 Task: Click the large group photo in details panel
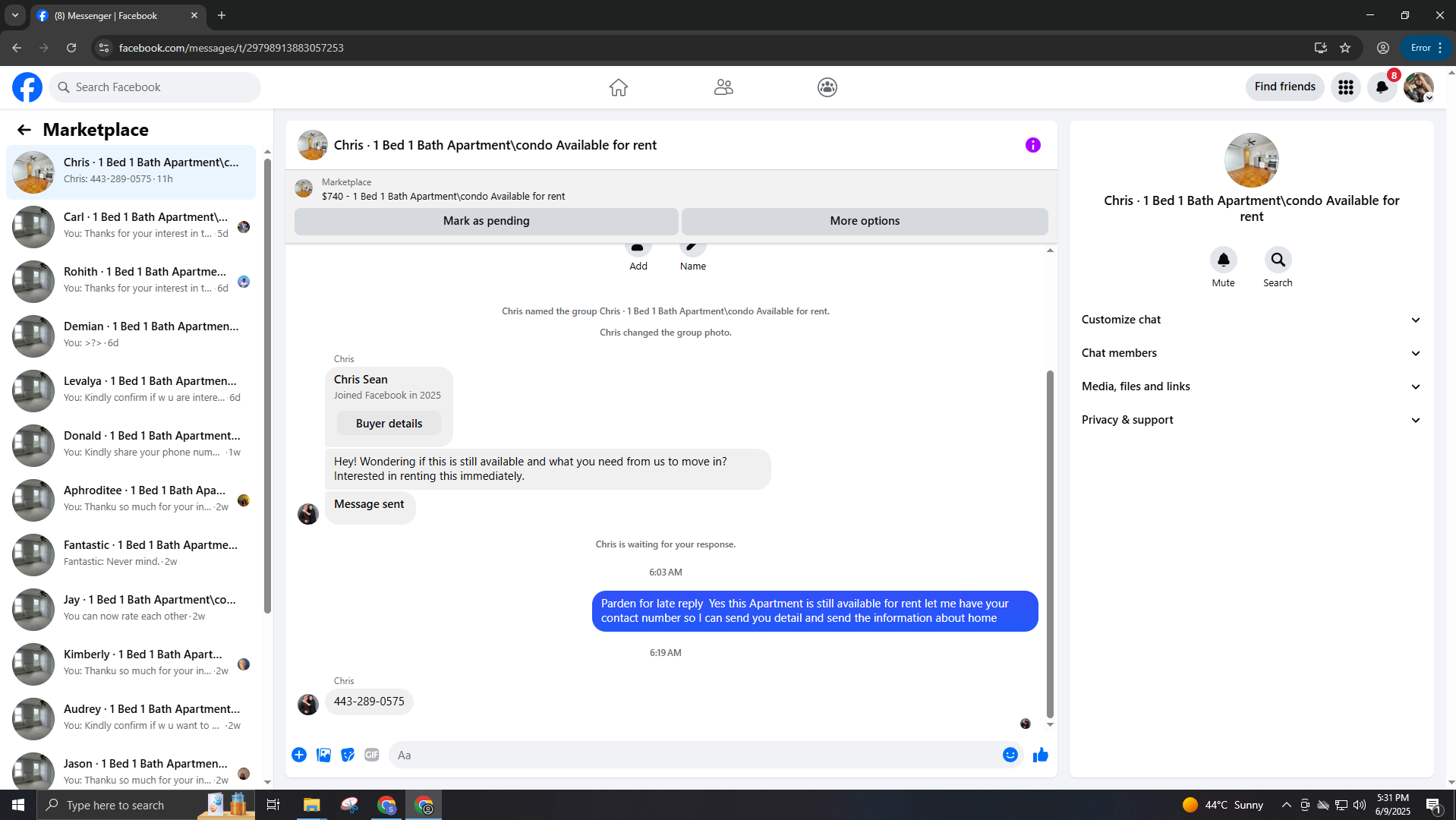pyautogui.click(x=1252, y=160)
